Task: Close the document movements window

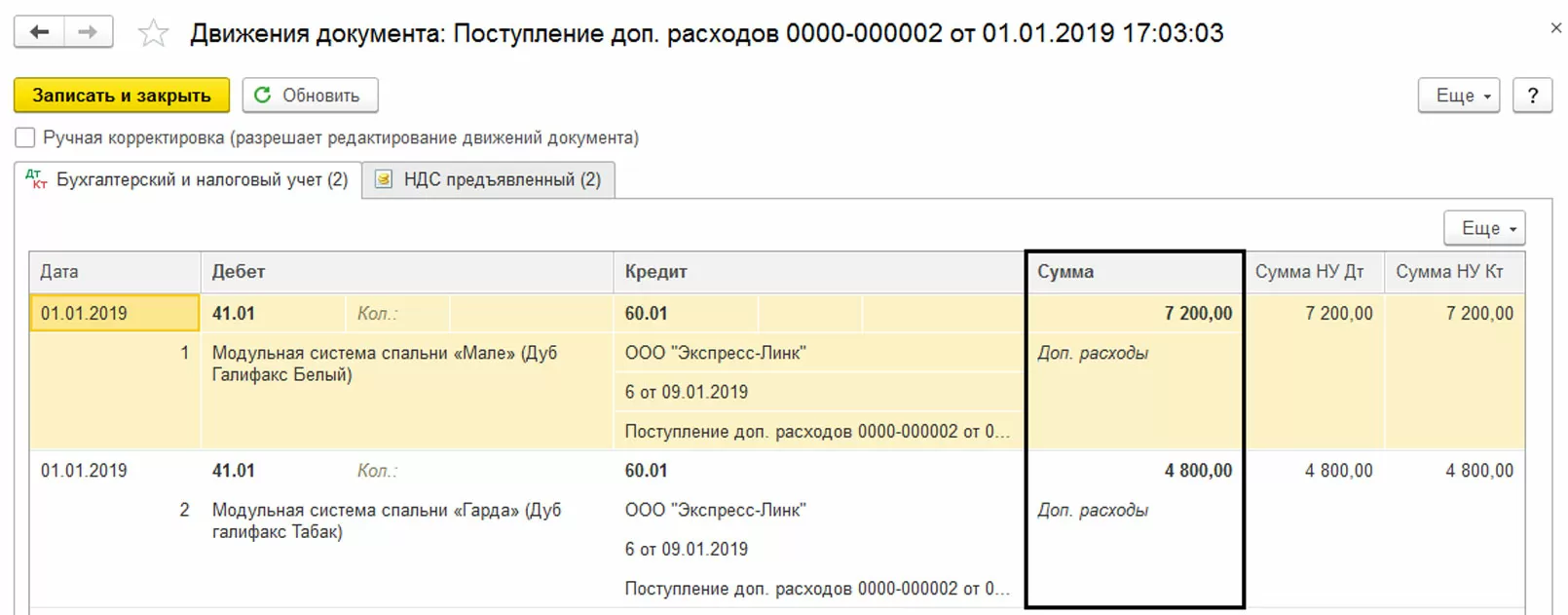Action: point(1555,29)
